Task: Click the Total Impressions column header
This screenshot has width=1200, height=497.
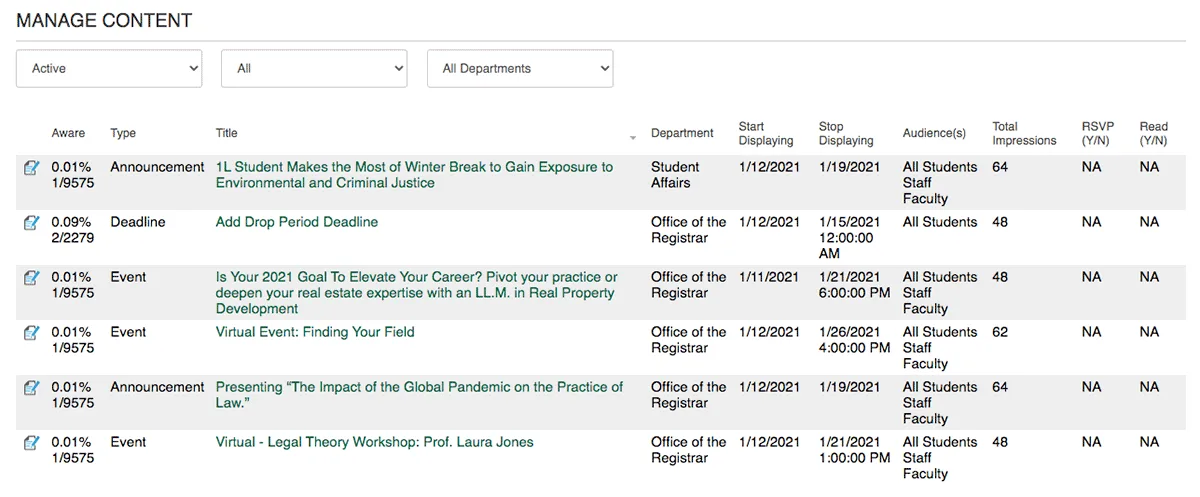Action: point(1024,133)
